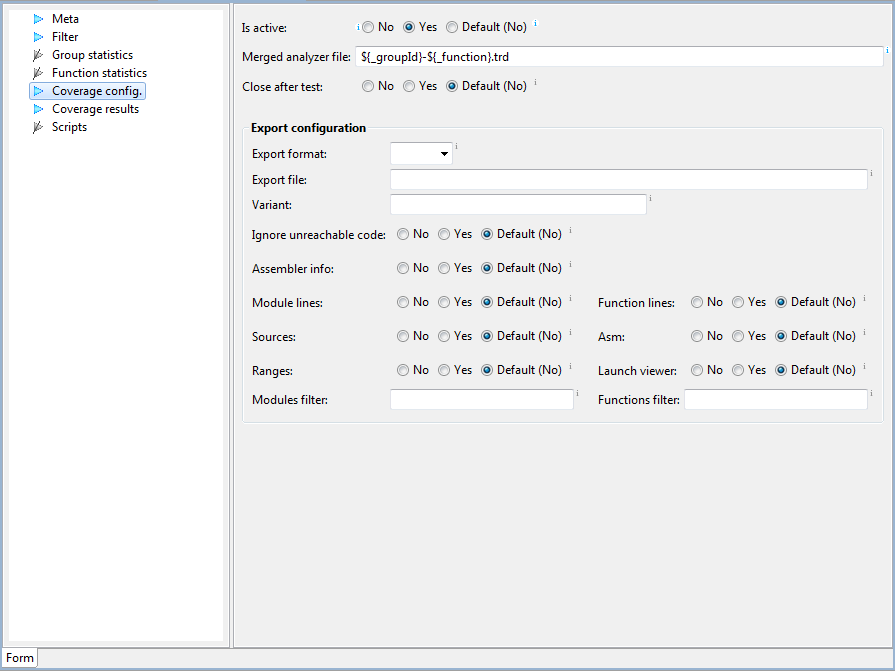Image resolution: width=895 pixels, height=671 pixels.
Task: Click the Functions filter text box
Action: (776, 399)
